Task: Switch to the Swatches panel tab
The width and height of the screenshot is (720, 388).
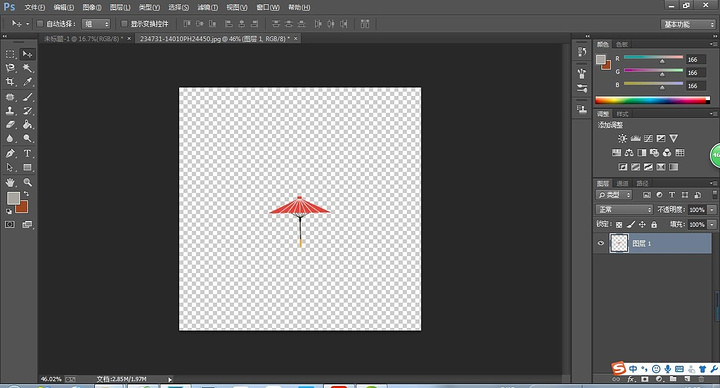Action: tap(622, 44)
